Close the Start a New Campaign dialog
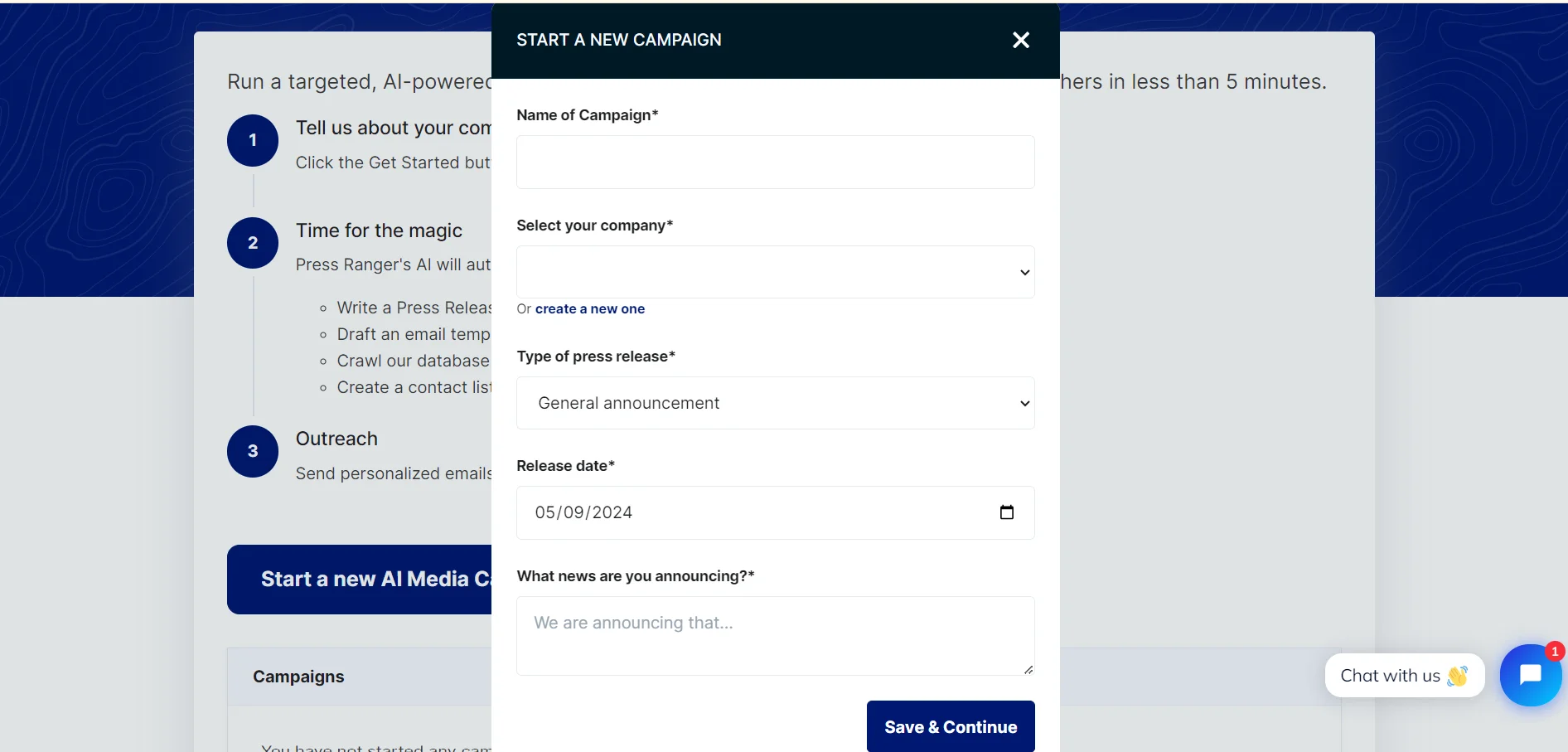1568x752 pixels. (1020, 40)
